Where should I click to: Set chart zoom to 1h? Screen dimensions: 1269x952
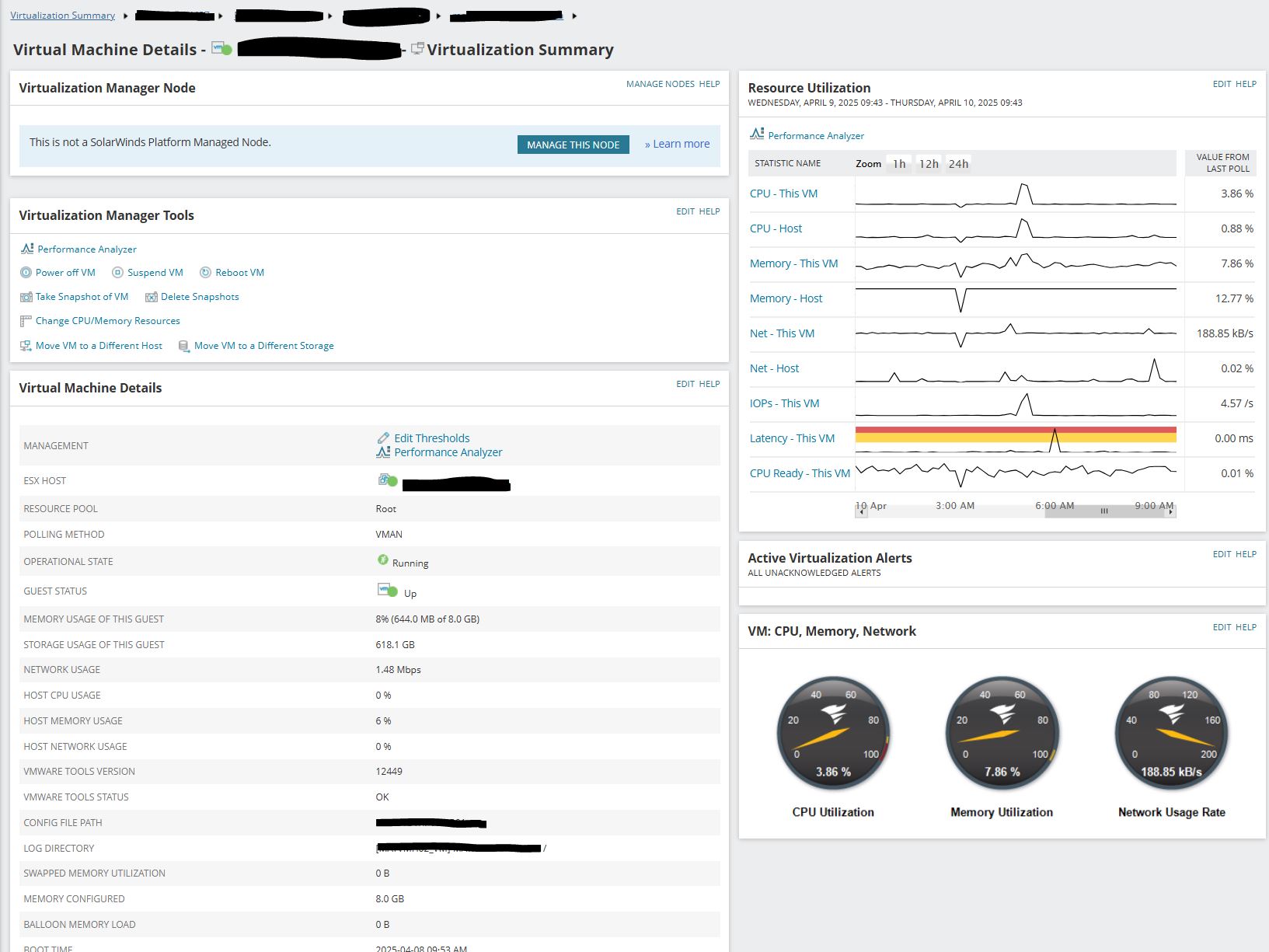[899, 164]
